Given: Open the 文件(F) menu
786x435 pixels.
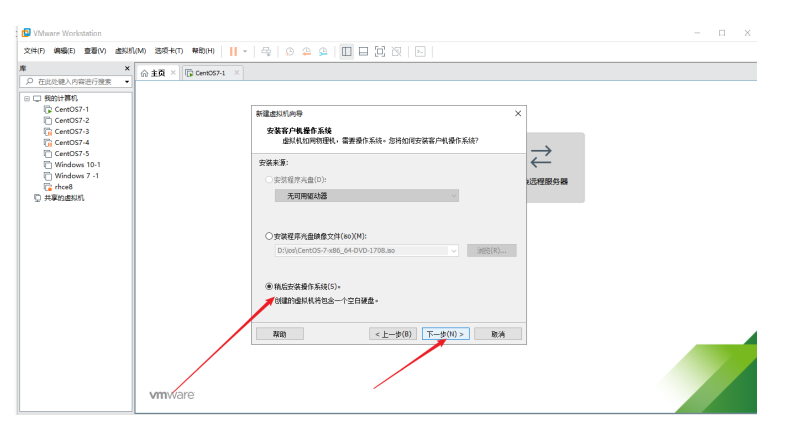Looking at the screenshot, I should 34,51.
